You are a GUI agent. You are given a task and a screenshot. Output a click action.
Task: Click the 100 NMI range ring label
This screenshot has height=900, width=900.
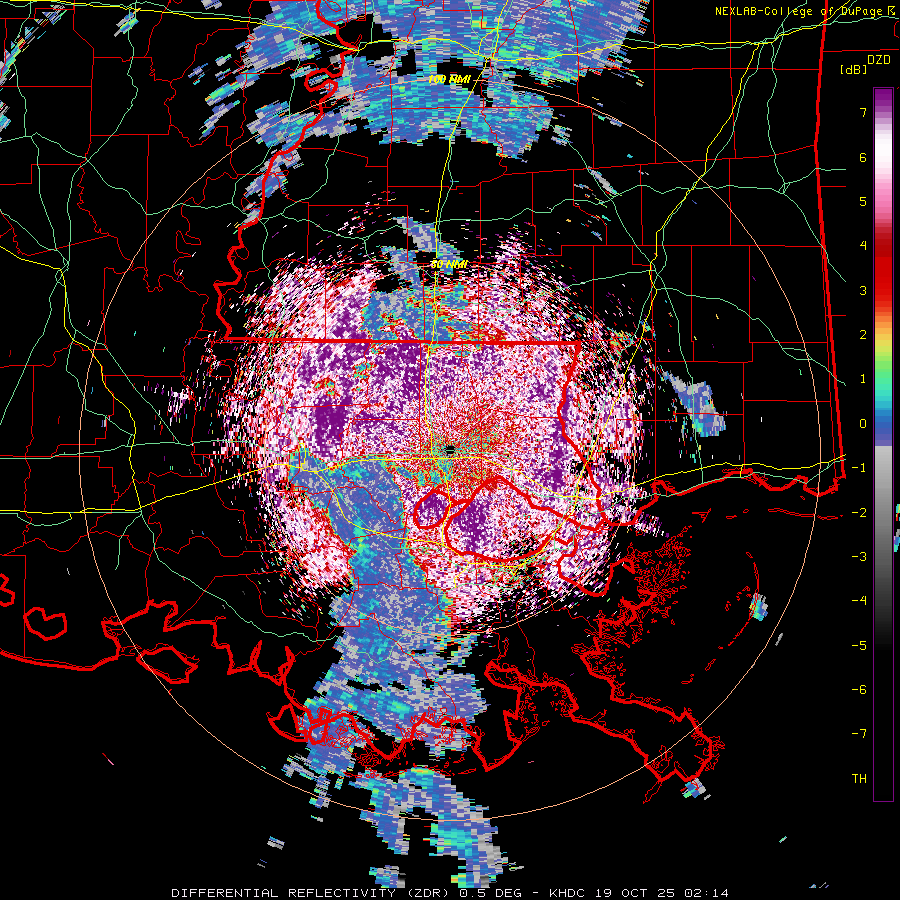(x=449, y=79)
